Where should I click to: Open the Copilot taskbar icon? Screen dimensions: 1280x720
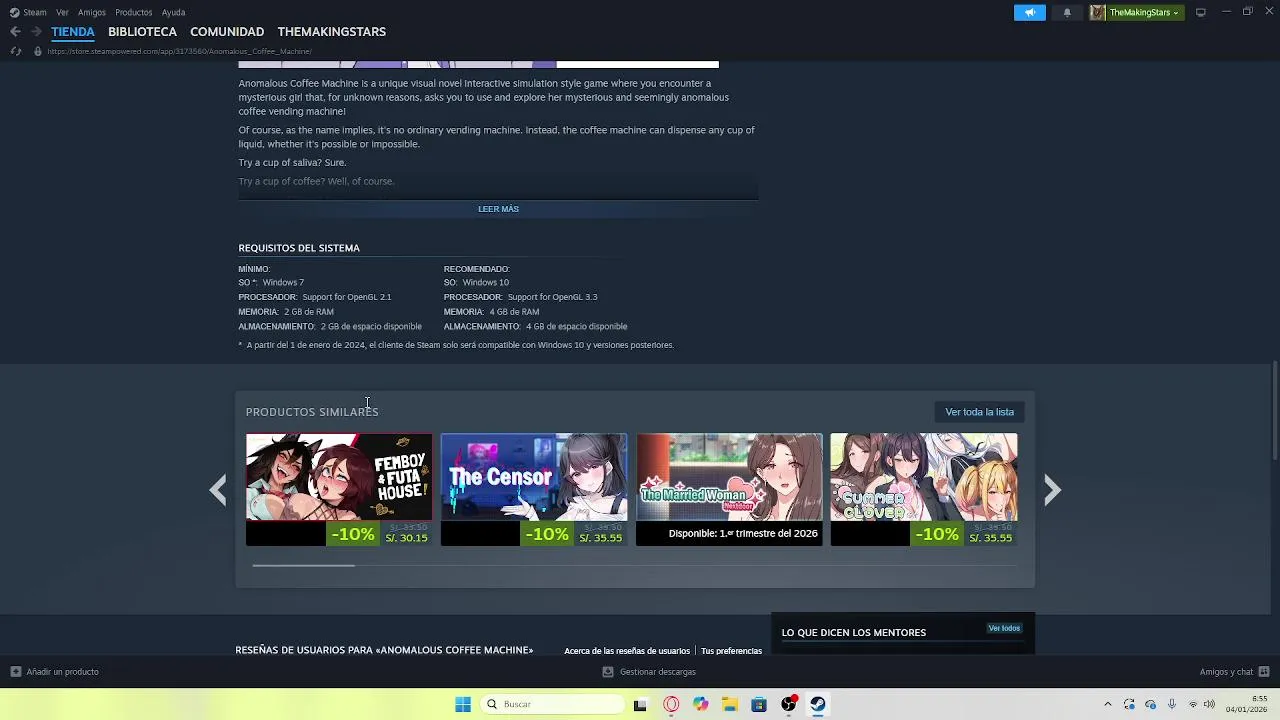pyautogui.click(x=700, y=704)
